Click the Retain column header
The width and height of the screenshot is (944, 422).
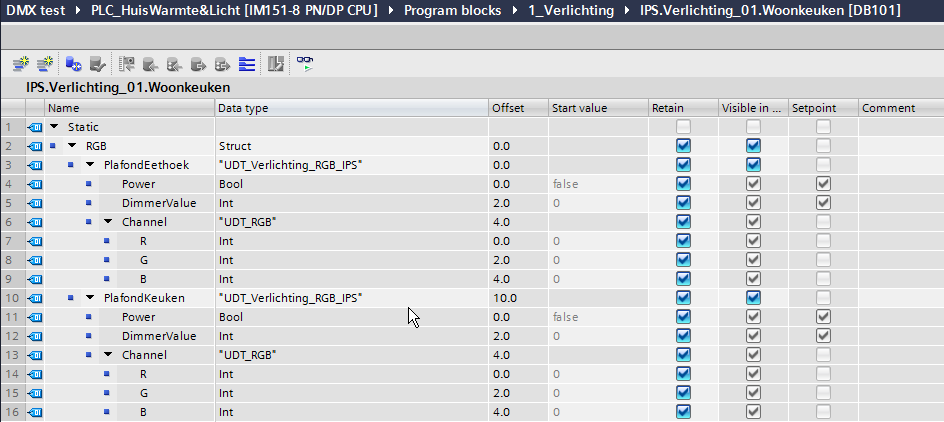(683, 108)
